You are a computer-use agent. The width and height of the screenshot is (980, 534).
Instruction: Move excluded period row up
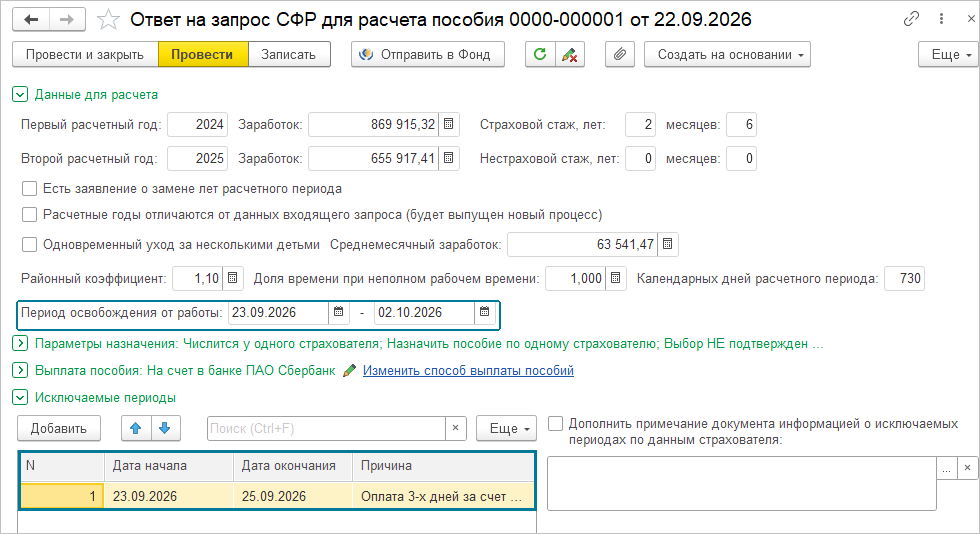136,428
